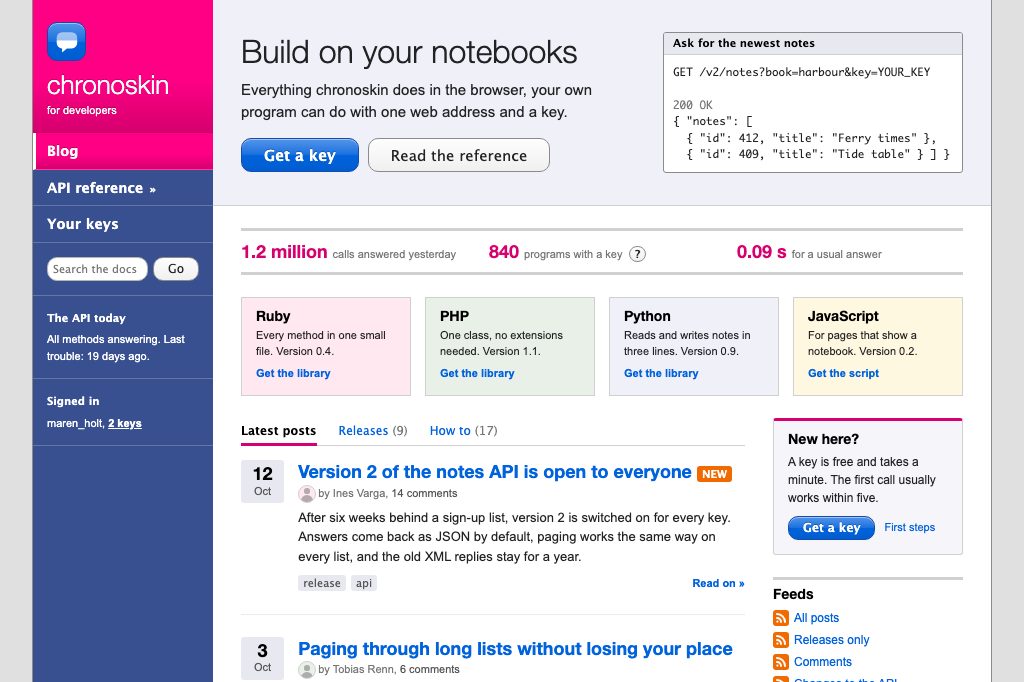Open Version 2 of the notes API post
Viewport: 1024px width, 682px height.
(494, 472)
